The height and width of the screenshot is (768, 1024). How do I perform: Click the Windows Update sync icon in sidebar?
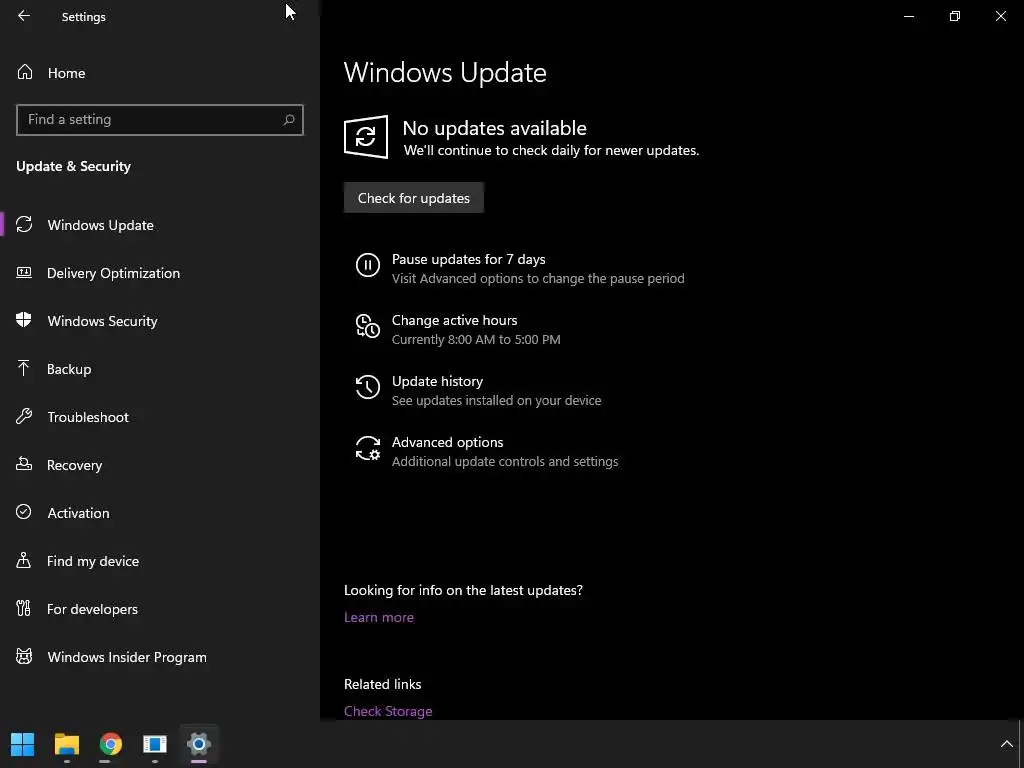tap(24, 224)
